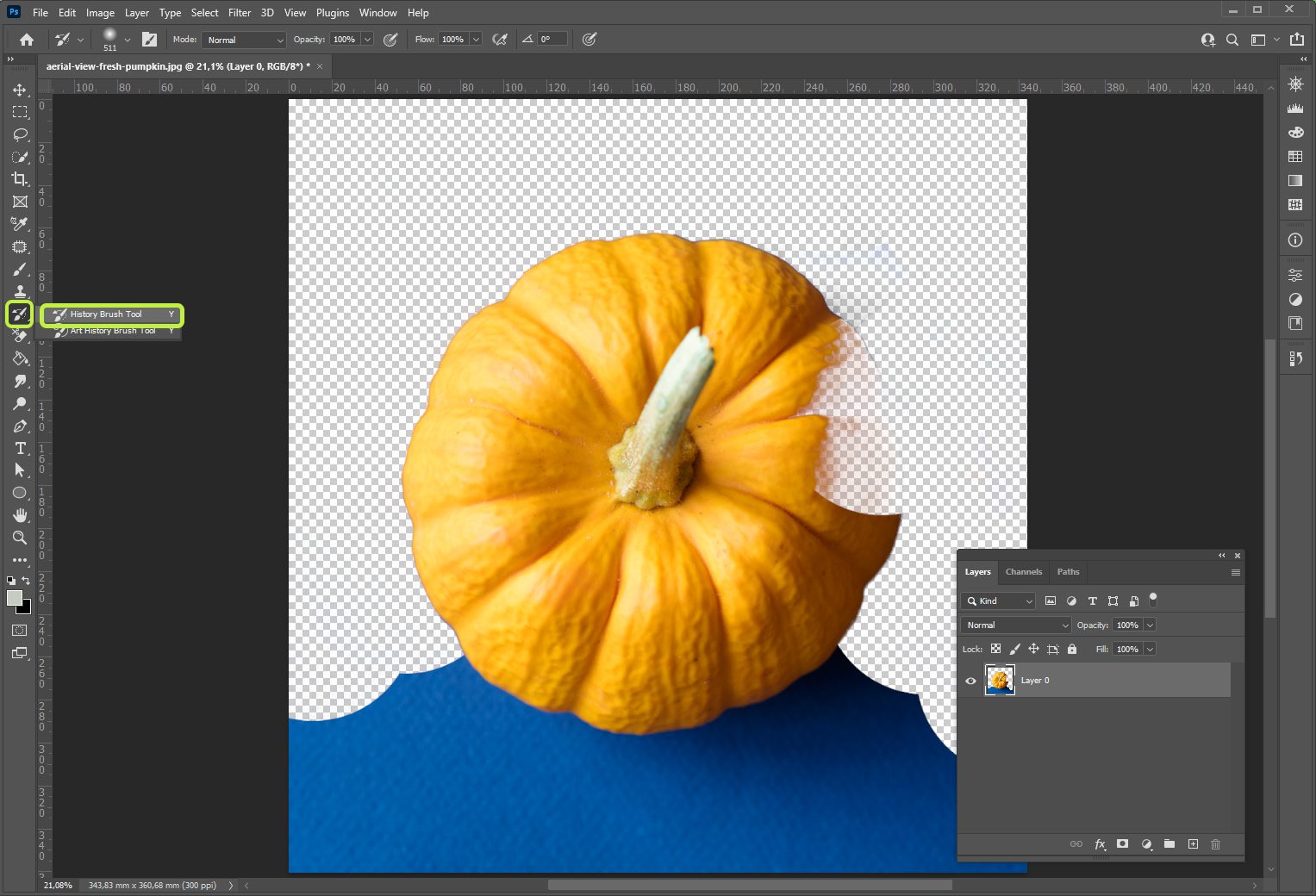Image resolution: width=1316 pixels, height=896 pixels.
Task: Click the Layer 0 thumbnail
Action: click(x=1000, y=681)
